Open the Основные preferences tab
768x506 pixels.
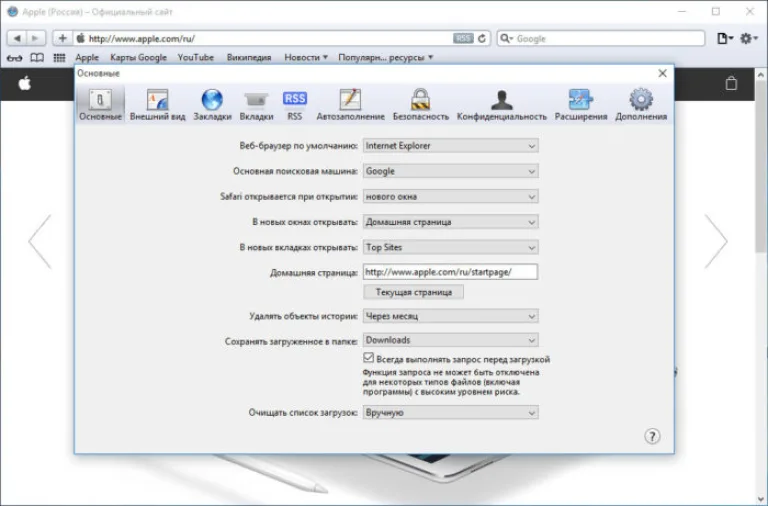tap(100, 104)
